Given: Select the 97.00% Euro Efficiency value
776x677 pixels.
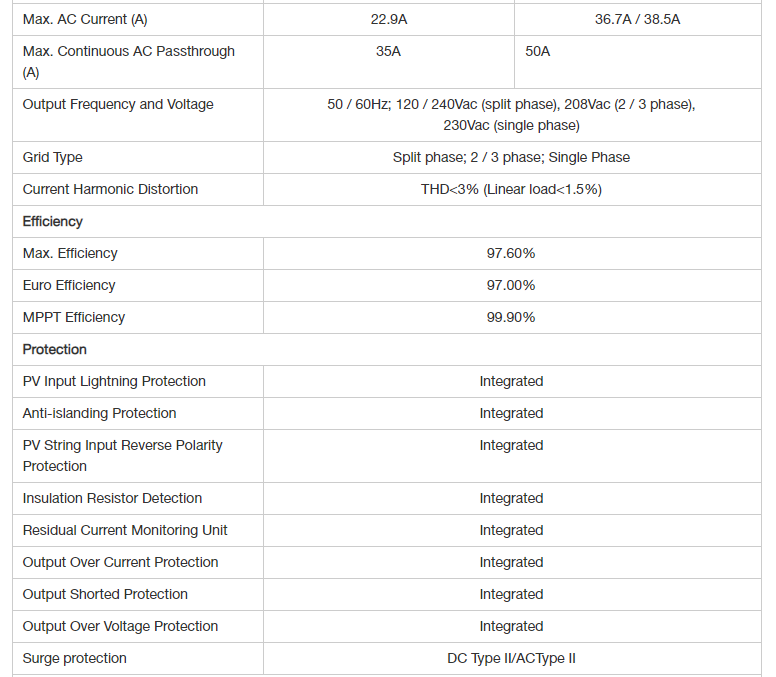Looking at the screenshot, I should click(x=511, y=286).
